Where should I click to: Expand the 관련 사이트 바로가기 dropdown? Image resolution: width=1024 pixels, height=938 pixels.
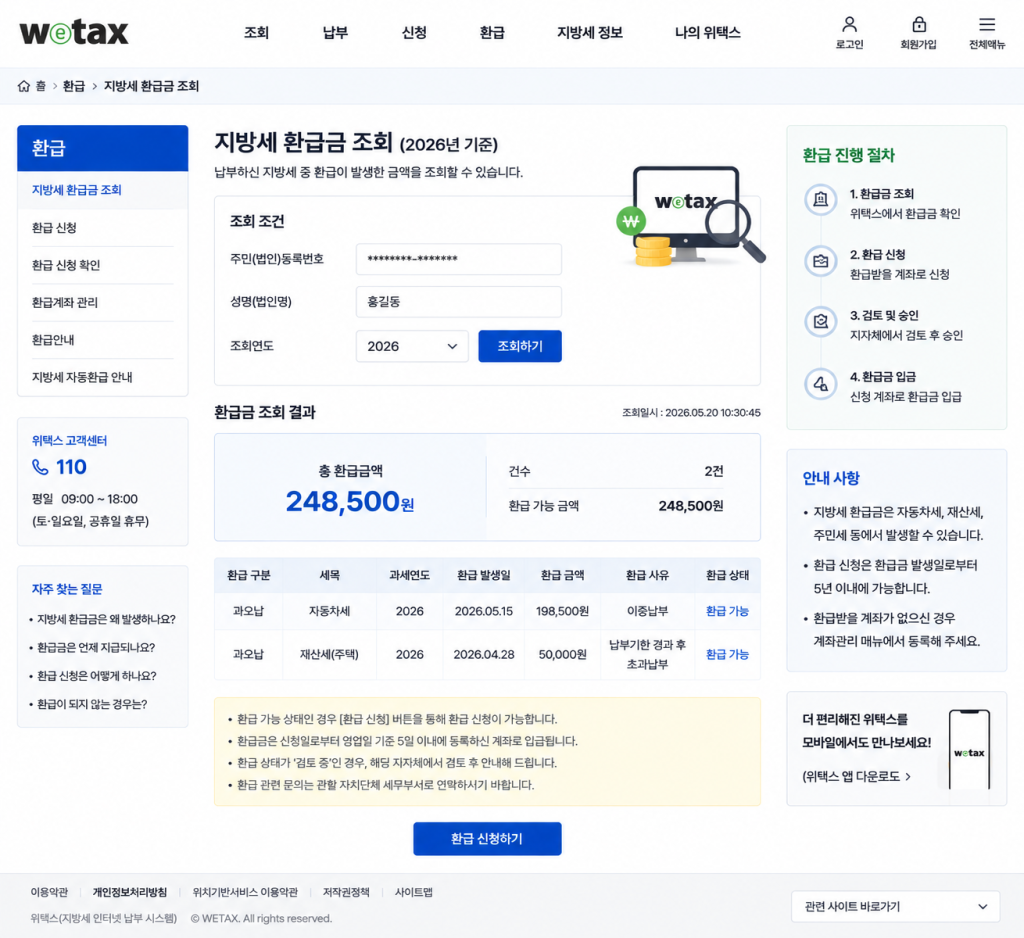point(895,907)
